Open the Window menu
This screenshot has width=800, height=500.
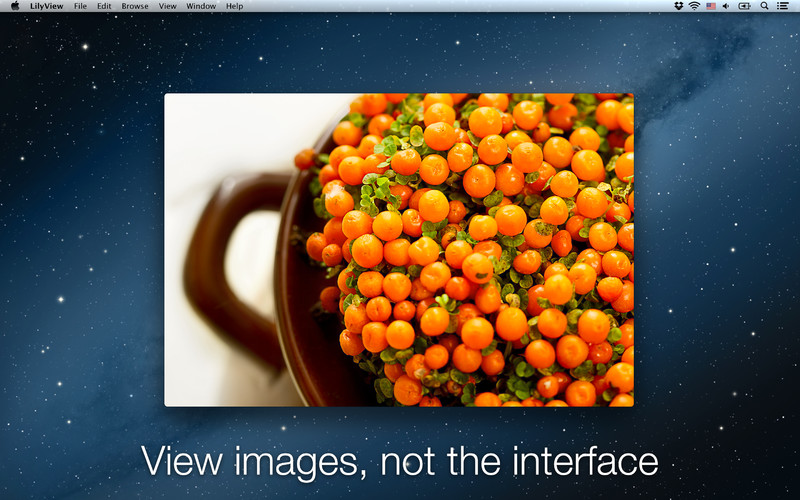[x=201, y=6]
